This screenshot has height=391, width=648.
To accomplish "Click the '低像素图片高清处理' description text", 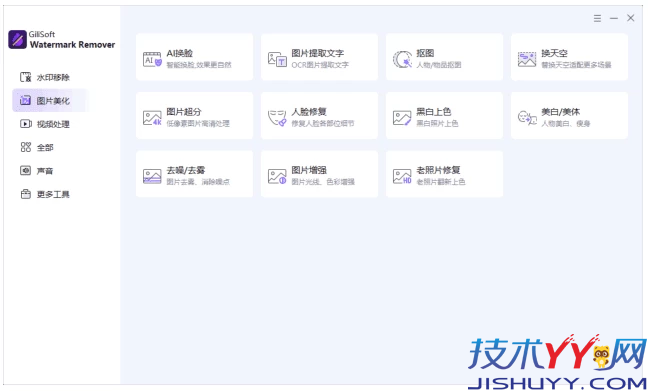I will 198,124.
